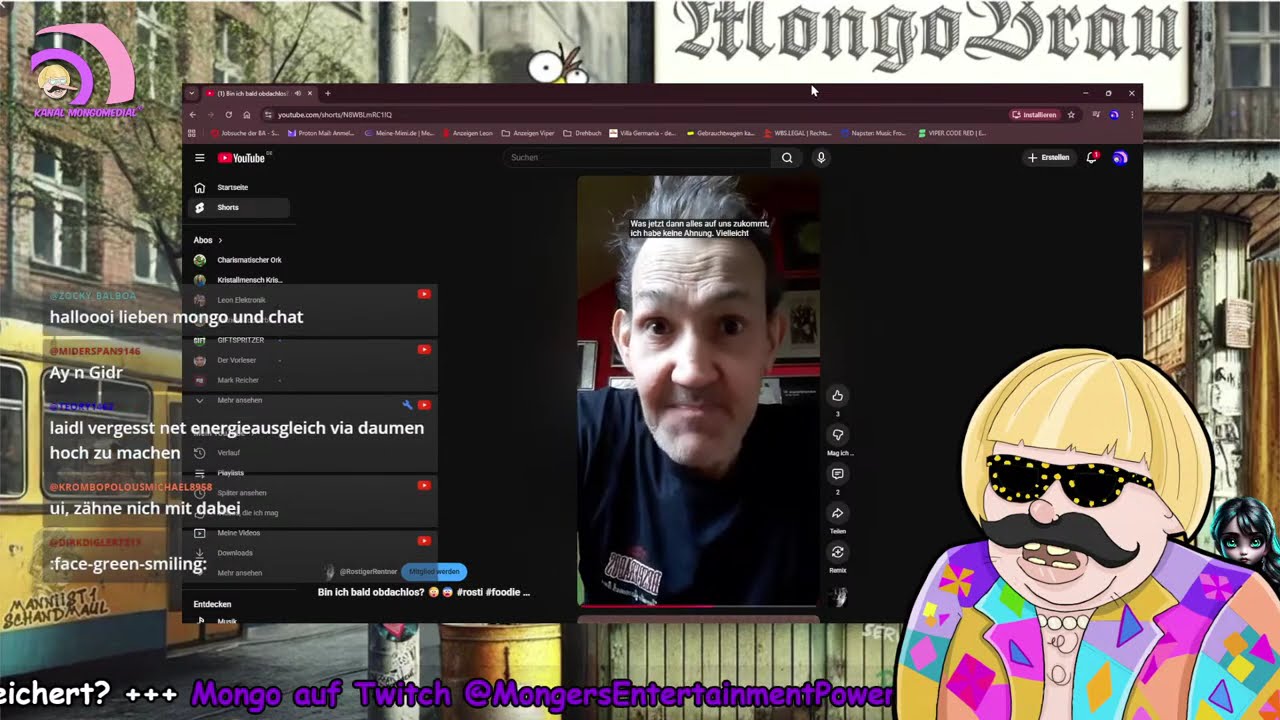This screenshot has width=1280, height=720.
Task: Open the browser tab search dropdown
Action: click(x=191, y=93)
